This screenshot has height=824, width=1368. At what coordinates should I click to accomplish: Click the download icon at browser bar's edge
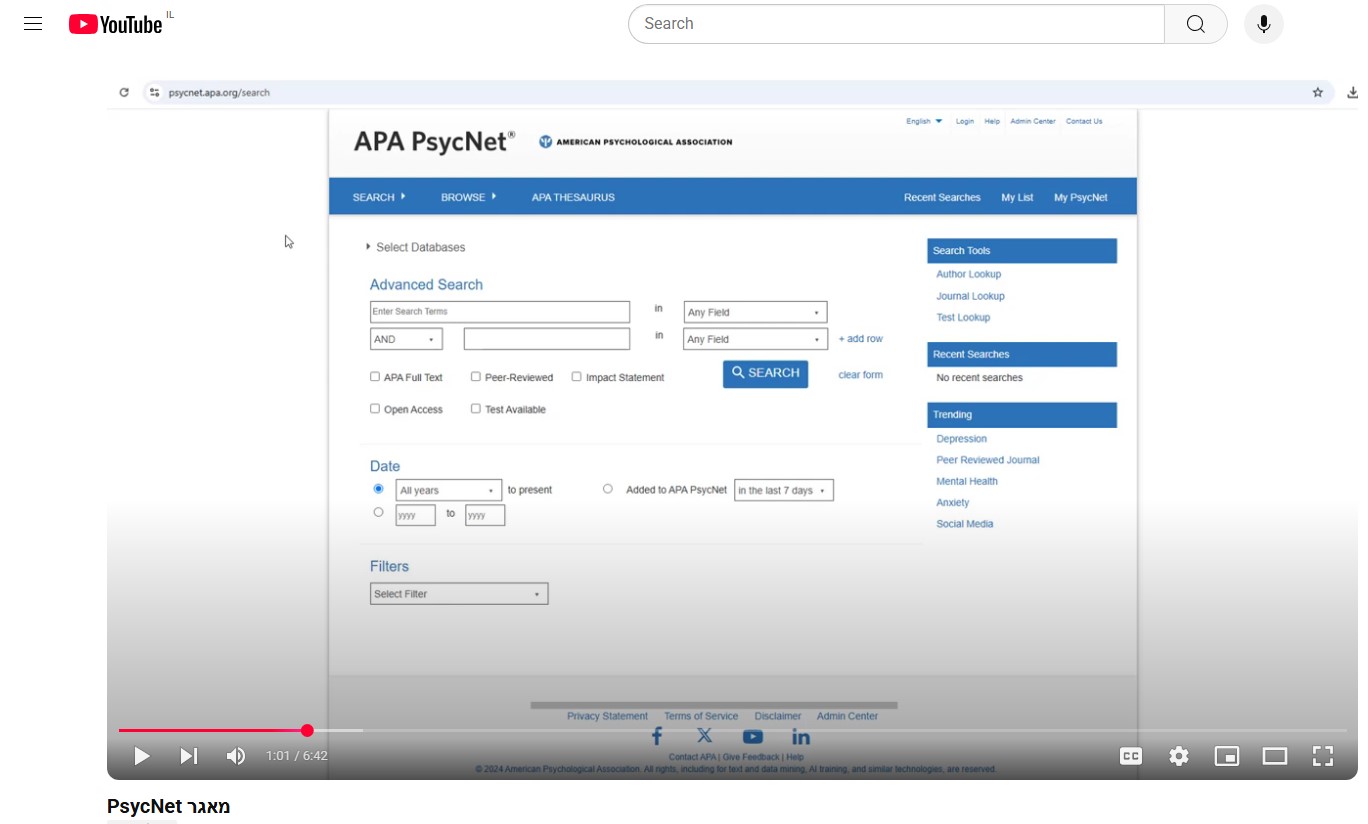point(1353,92)
